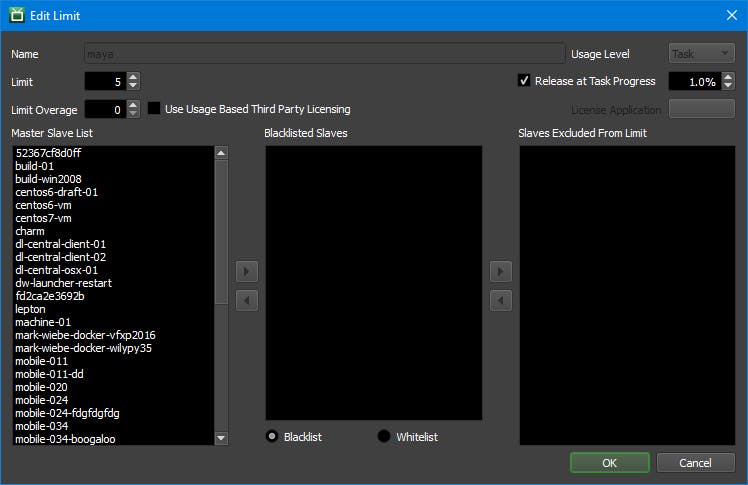Open the License Application dropdown
This screenshot has height=485, width=748.
[x=701, y=109]
